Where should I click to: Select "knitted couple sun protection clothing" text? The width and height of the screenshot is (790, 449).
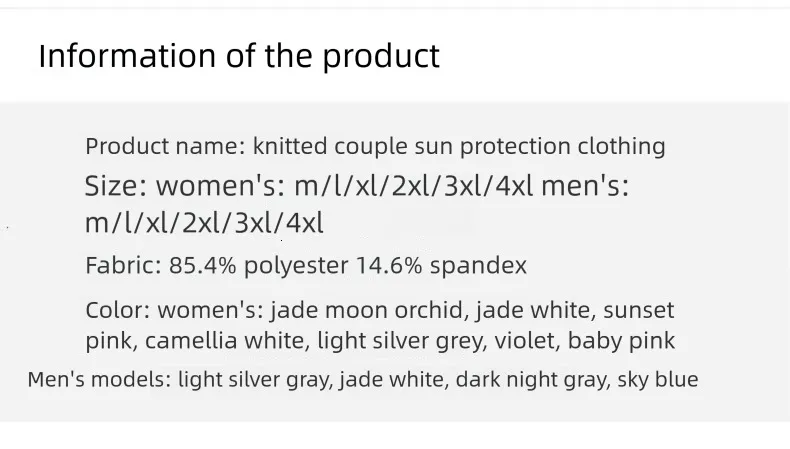tap(459, 146)
